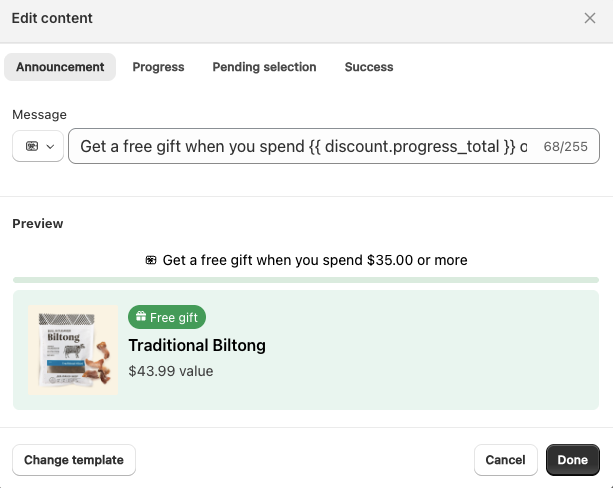
Task: Close the Edit content dialog
Action: 590,18
